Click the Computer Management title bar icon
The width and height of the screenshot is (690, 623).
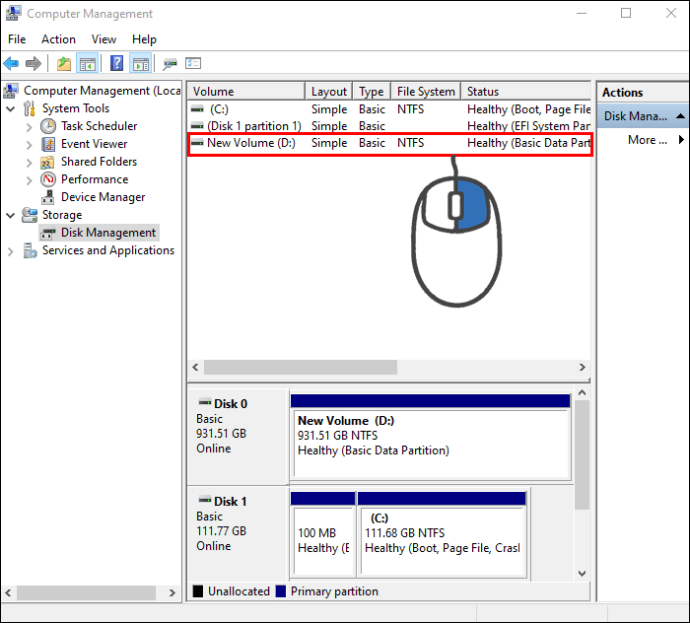click(13, 13)
